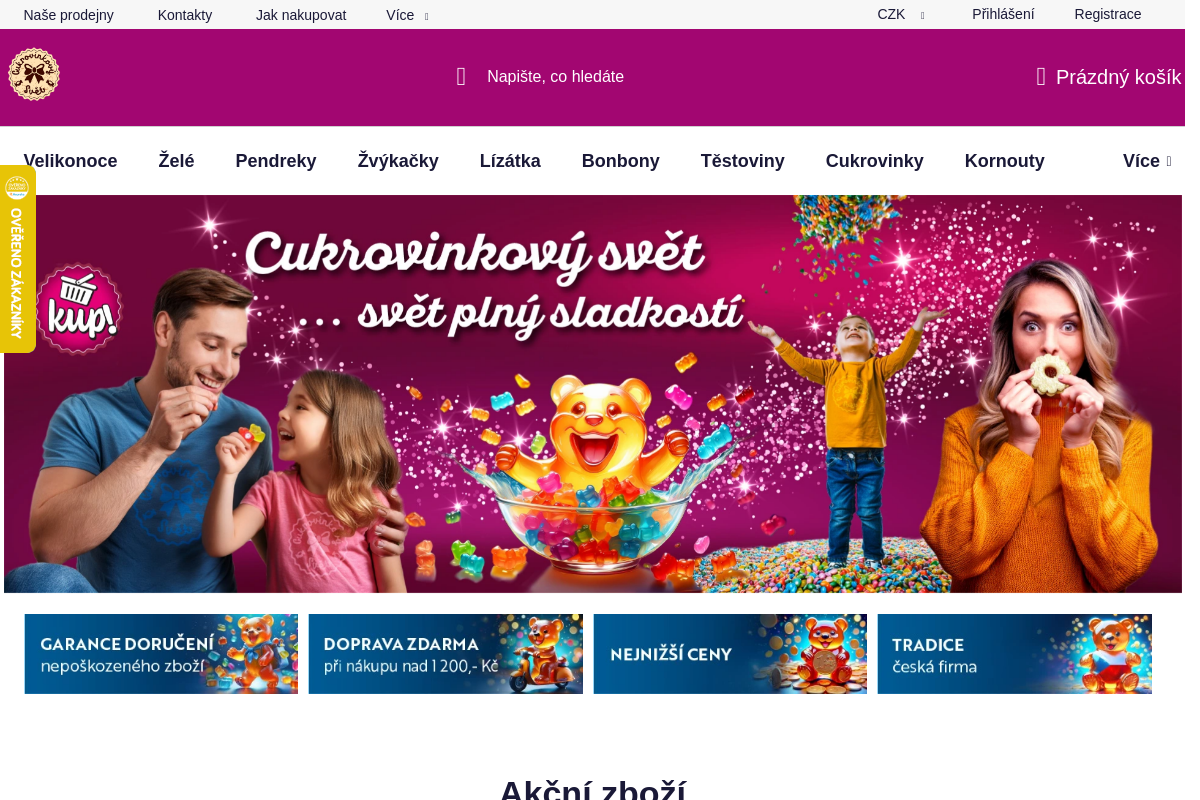This screenshot has width=1200, height=800.
Task: Open the 'Naše prodejny' link
Action: tap(69, 15)
